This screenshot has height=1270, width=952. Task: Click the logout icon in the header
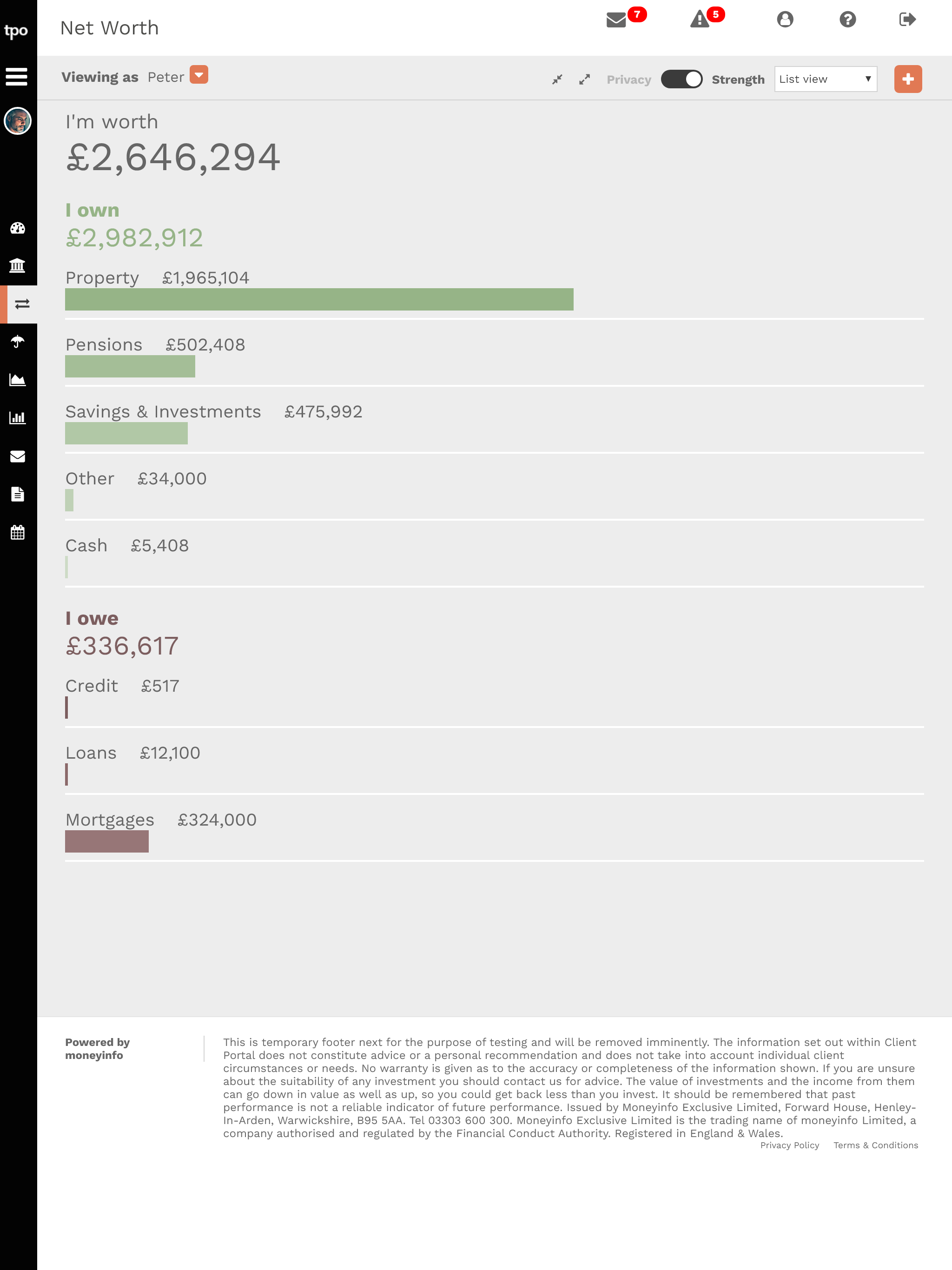click(x=907, y=20)
